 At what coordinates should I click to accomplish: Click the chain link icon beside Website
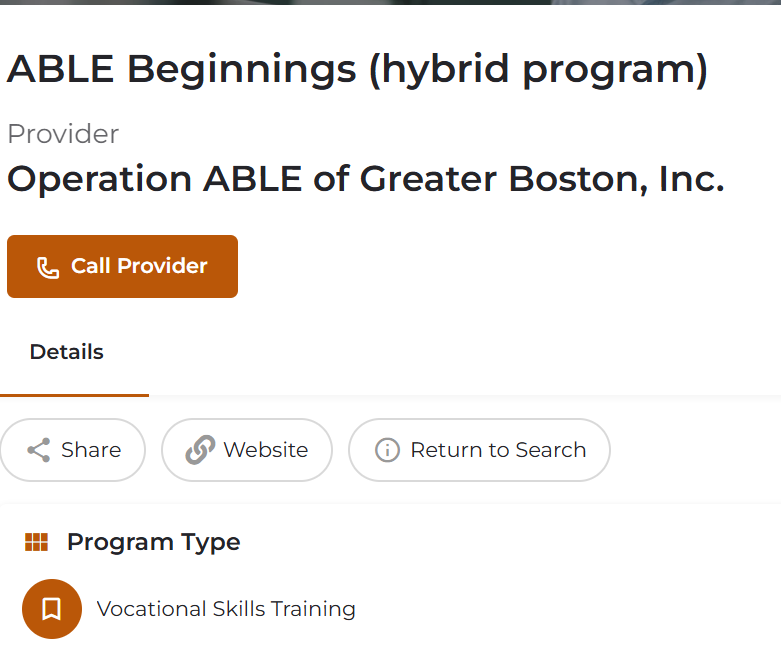tap(200, 450)
